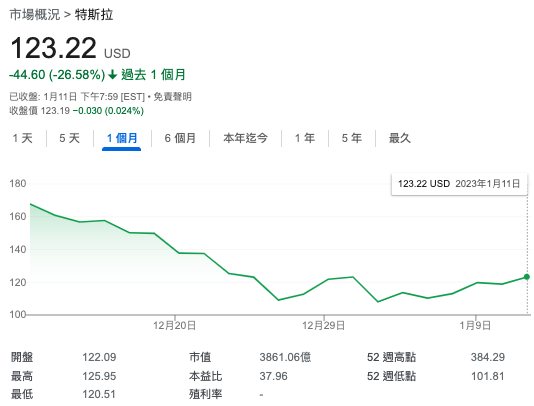Screen dimensions: 534x406
Task: Click the 52 週低點 label
Action: (x=392, y=376)
